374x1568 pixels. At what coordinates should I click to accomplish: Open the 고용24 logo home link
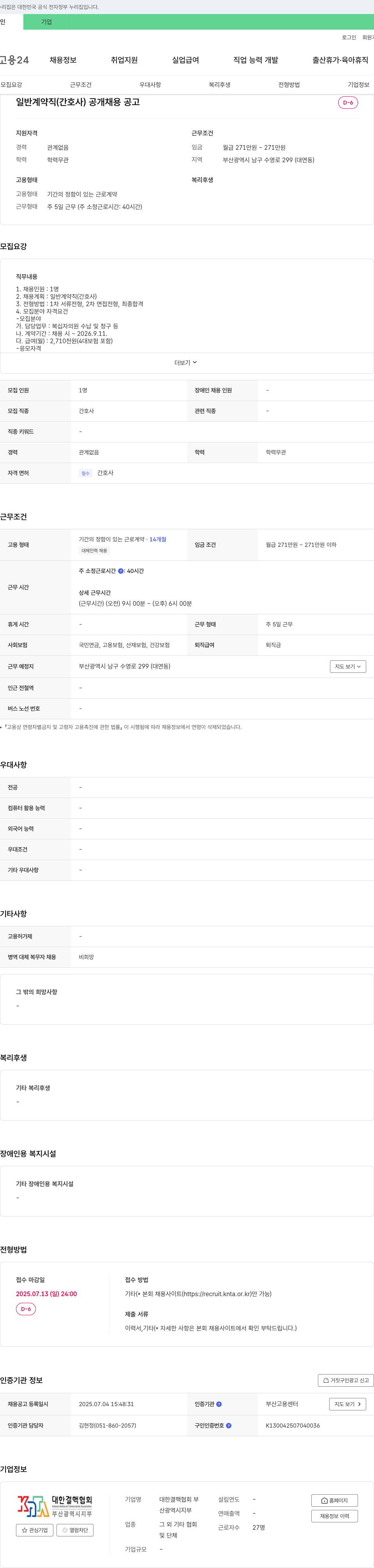pos(14,60)
